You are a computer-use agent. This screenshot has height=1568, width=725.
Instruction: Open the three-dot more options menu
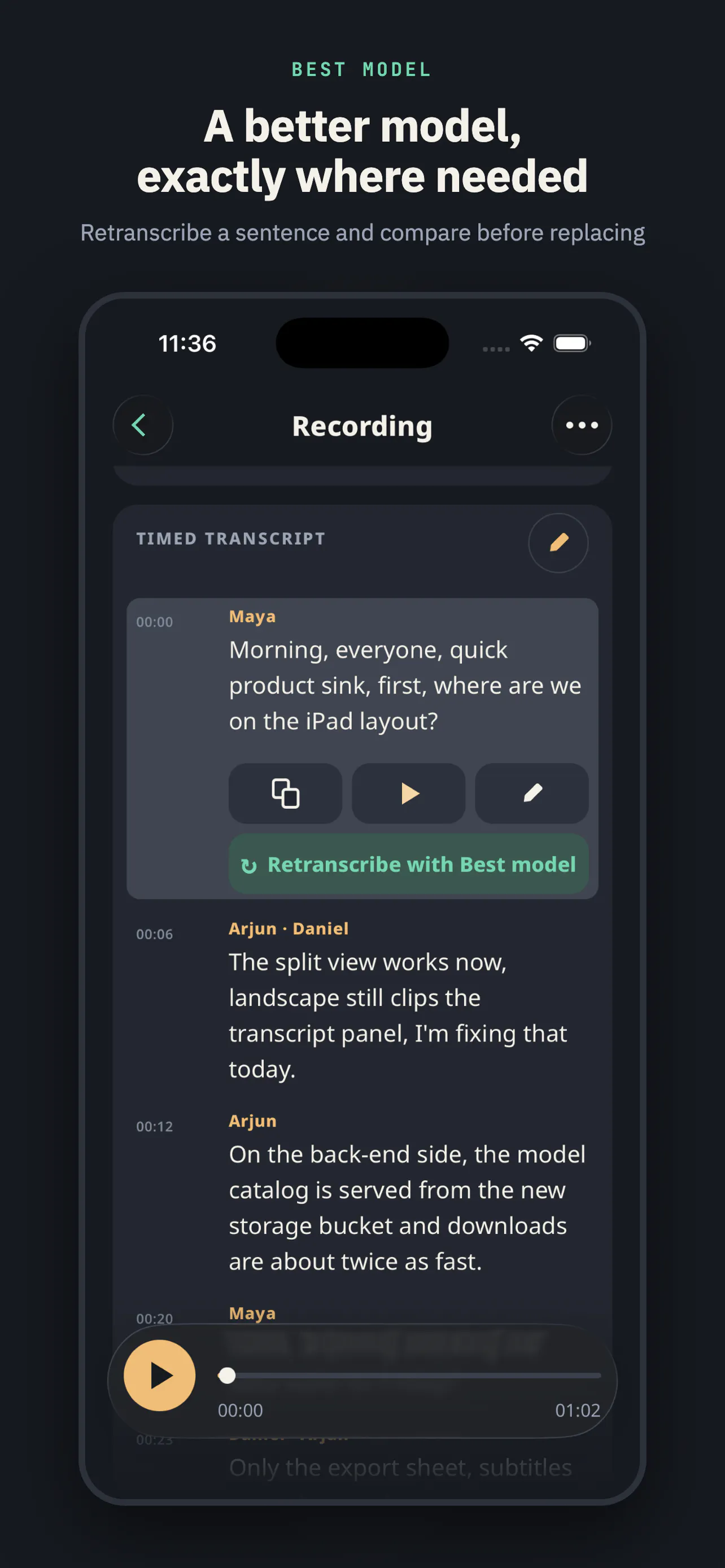tap(582, 425)
